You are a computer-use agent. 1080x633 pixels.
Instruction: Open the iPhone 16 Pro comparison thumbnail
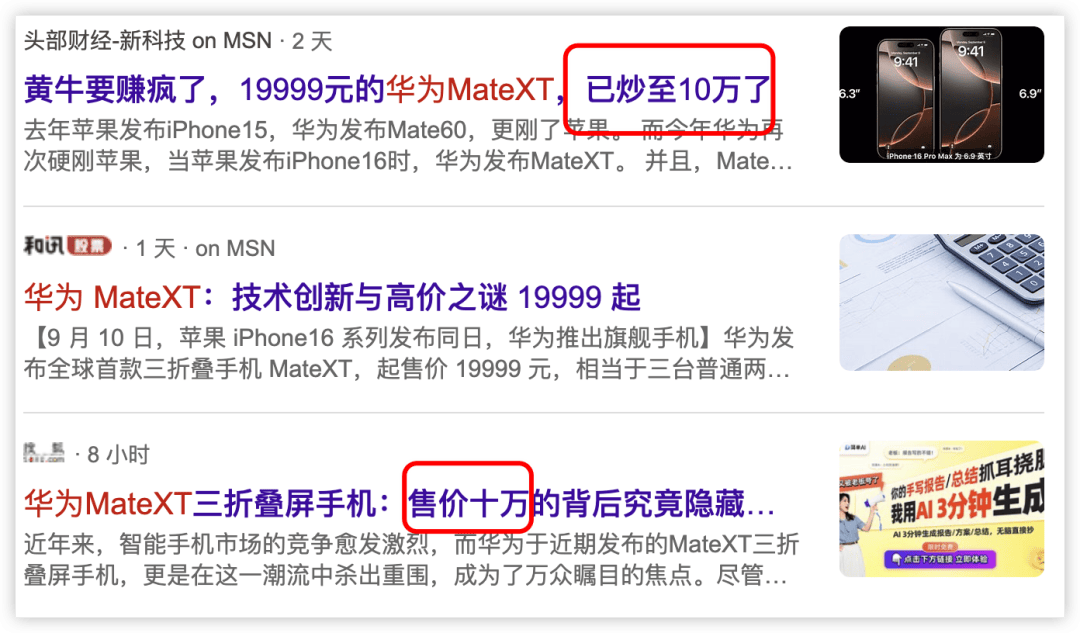(x=941, y=94)
